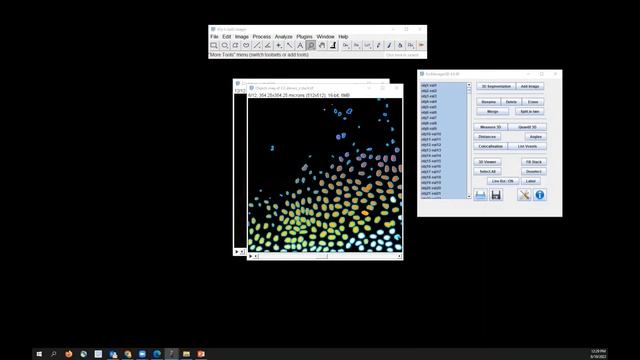Viewport: 640px width, 360px height.
Task: Select the Rectangle selection tool in ImageJ
Action: [x=214, y=46]
